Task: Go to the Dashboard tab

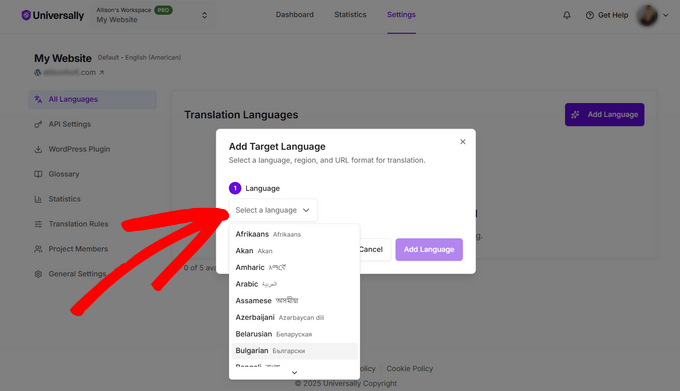Action: tap(294, 15)
